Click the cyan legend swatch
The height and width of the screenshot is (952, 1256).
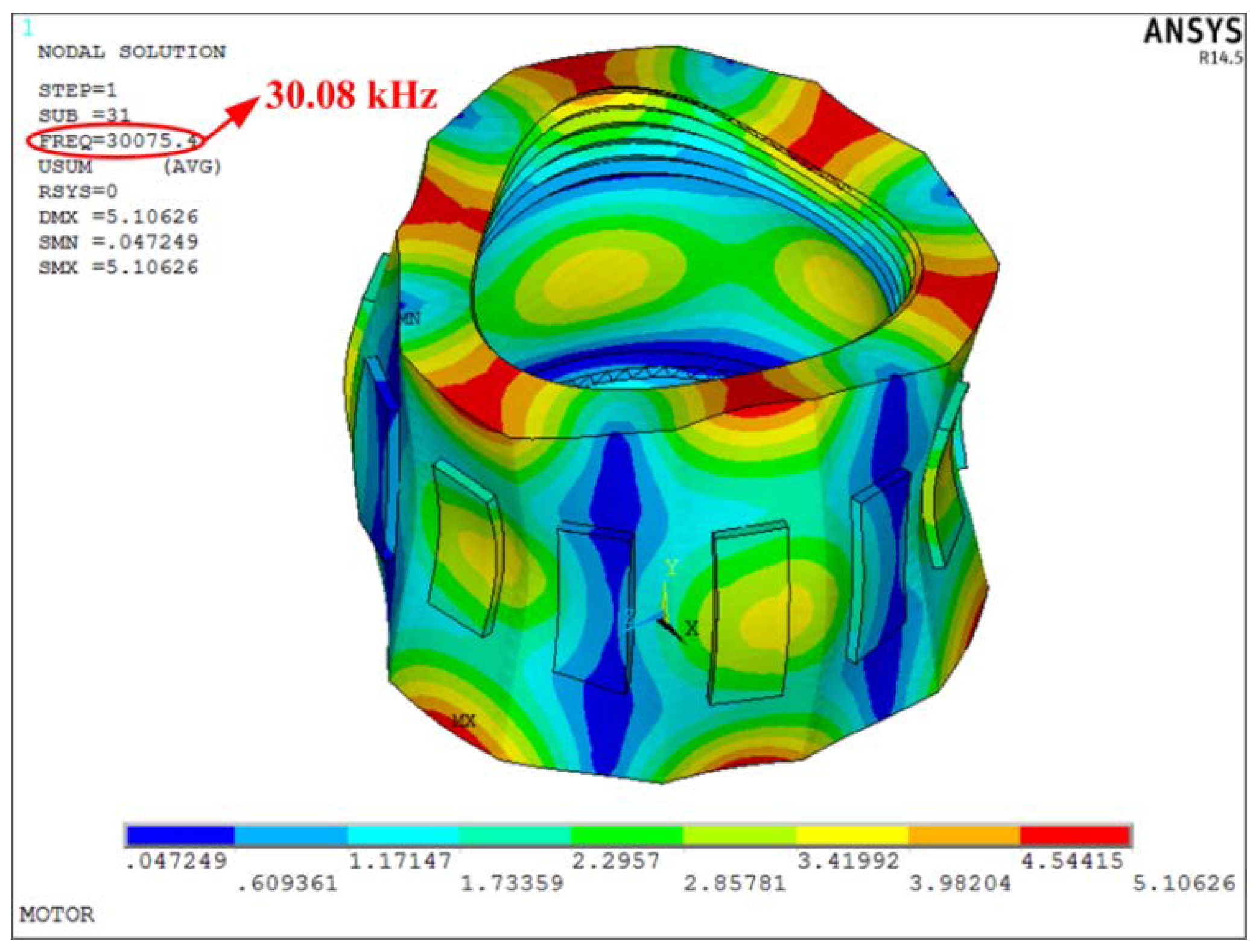(404, 835)
